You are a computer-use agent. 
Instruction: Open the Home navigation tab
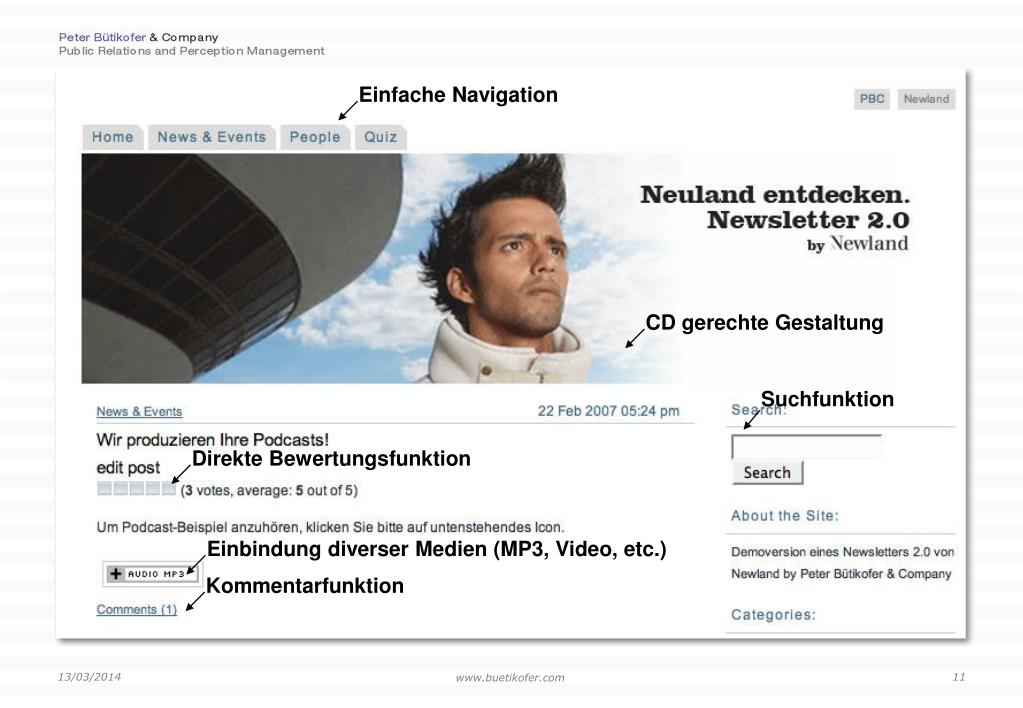[113, 137]
